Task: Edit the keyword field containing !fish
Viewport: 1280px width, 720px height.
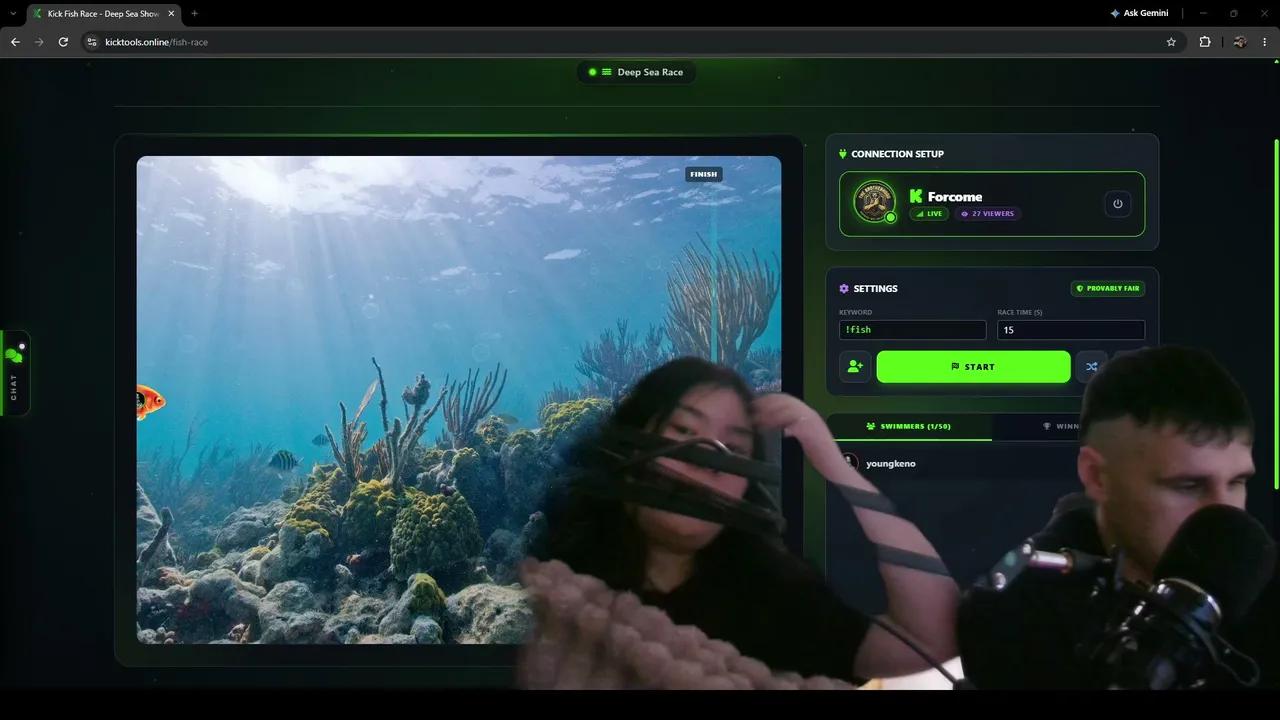Action: click(x=912, y=330)
